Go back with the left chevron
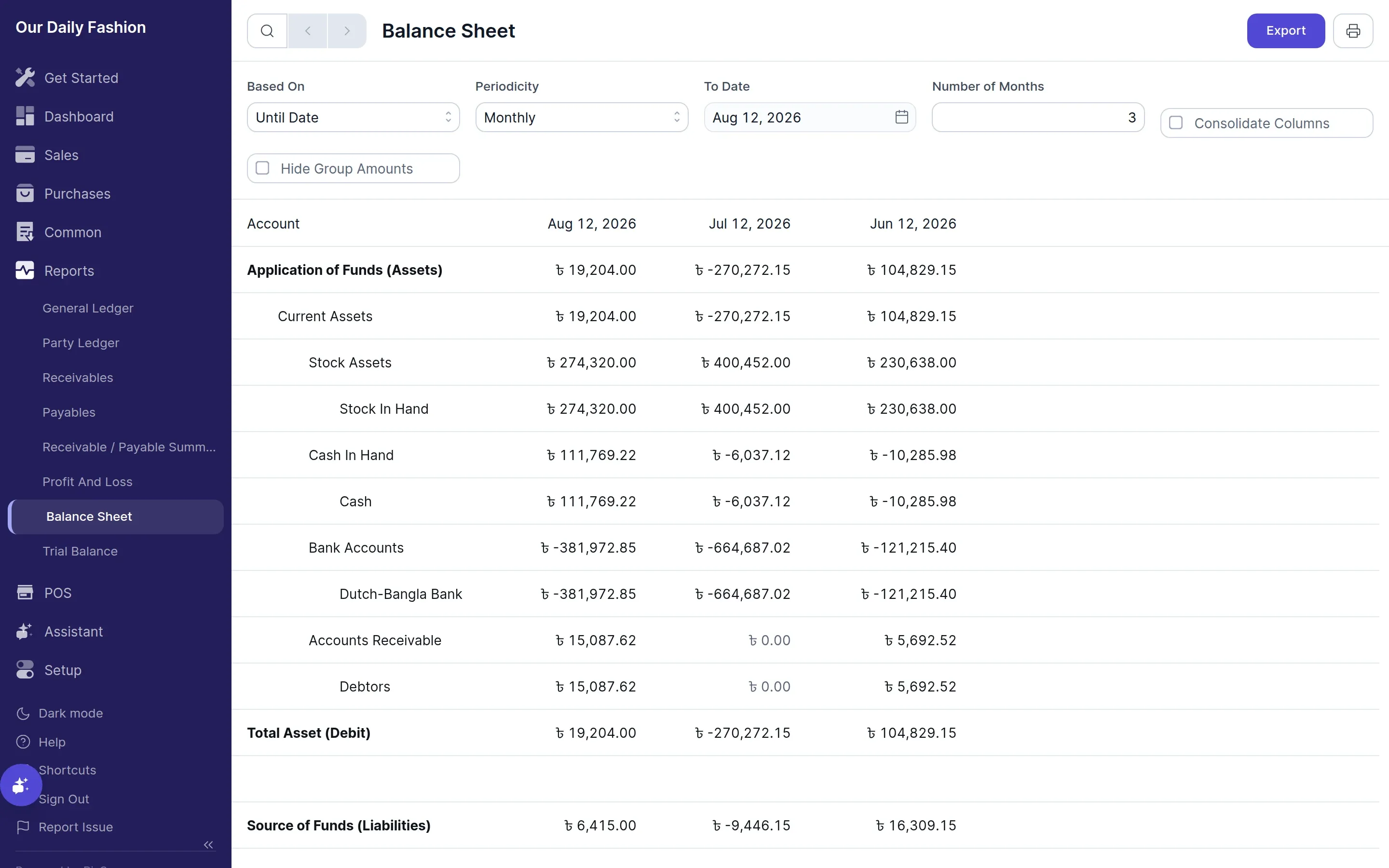Image resolution: width=1389 pixels, height=868 pixels. click(x=308, y=31)
